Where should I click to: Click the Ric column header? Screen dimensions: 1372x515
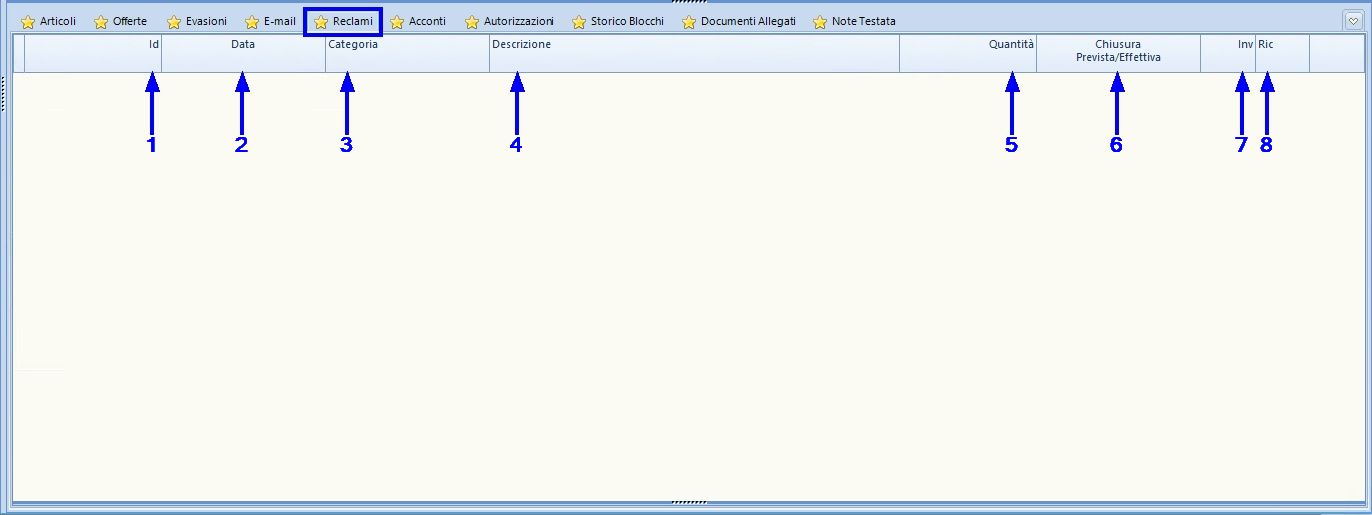[1282, 52]
